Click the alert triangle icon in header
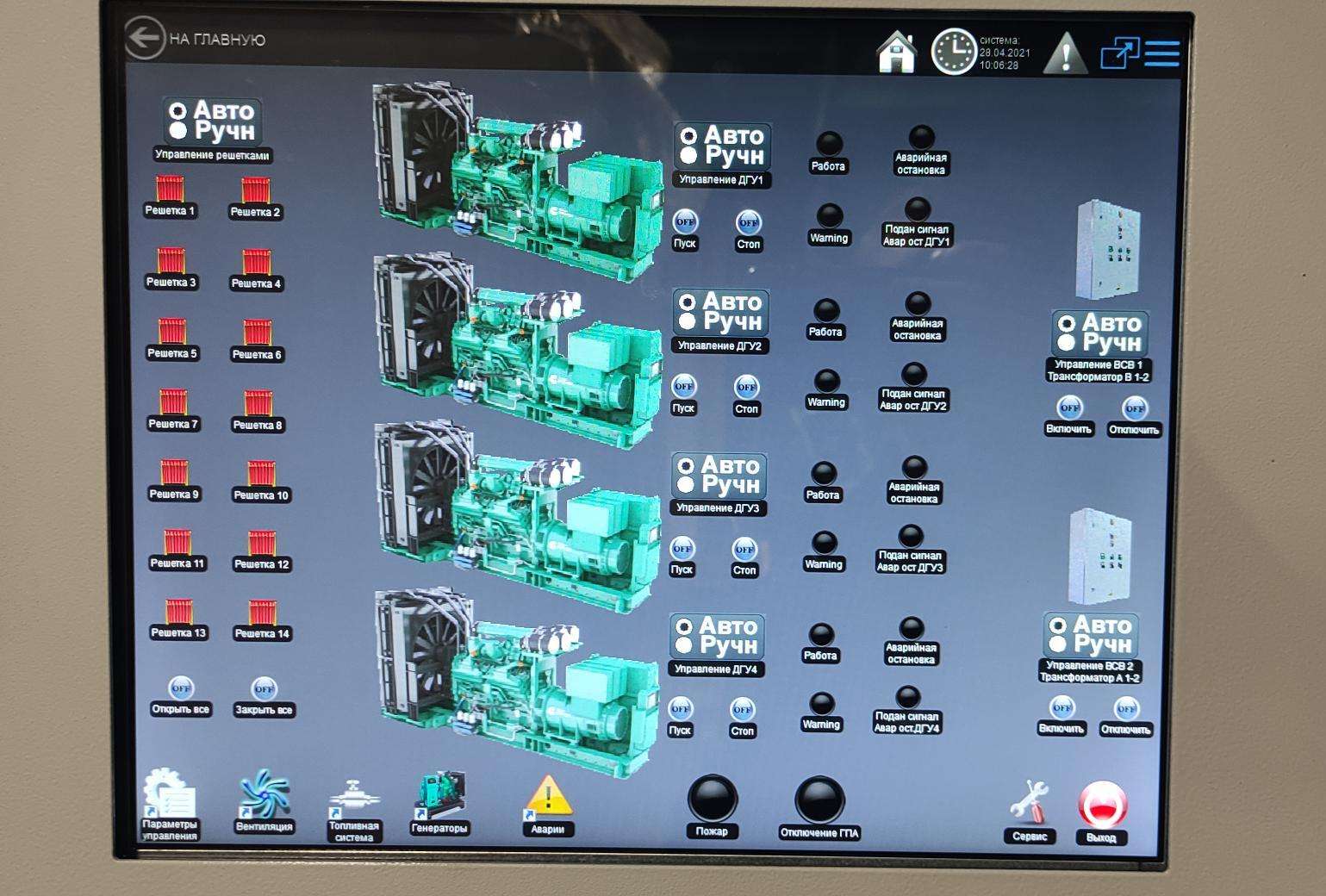The height and width of the screenshot is (896, 1326). (1065, 53)
